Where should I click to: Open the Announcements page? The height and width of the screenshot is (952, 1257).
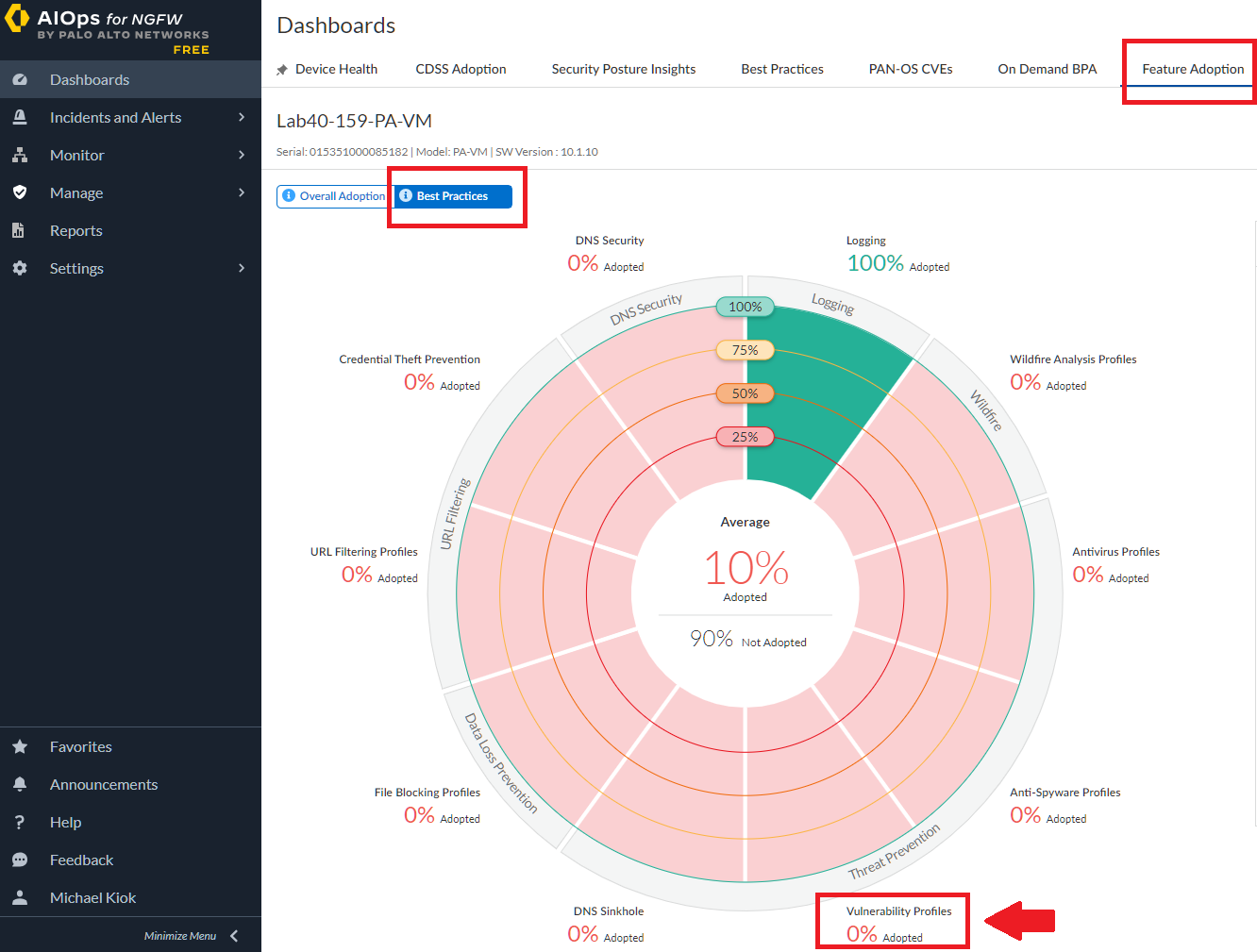coord(104,785)
